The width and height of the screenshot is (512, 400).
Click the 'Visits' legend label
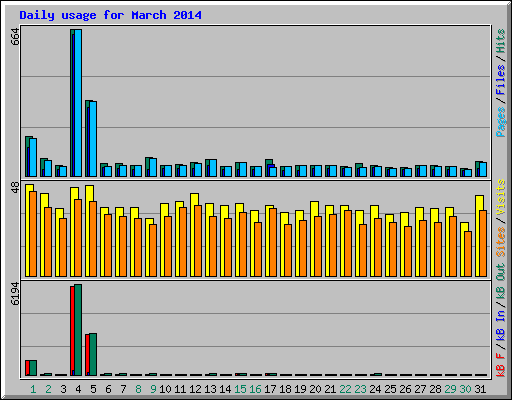[x=501, y=197]
